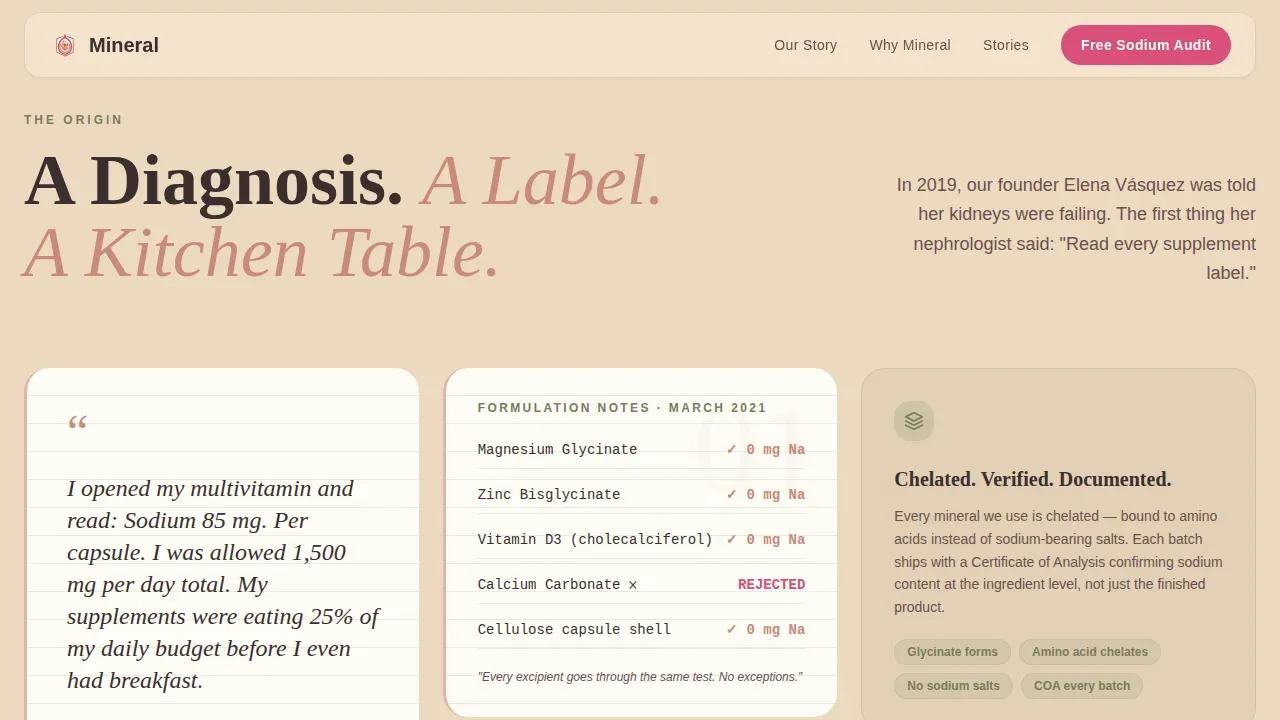Click the layers icon in Chelated card
Viewport: 1280px width, 720px height.
click(x=914, y=421)
